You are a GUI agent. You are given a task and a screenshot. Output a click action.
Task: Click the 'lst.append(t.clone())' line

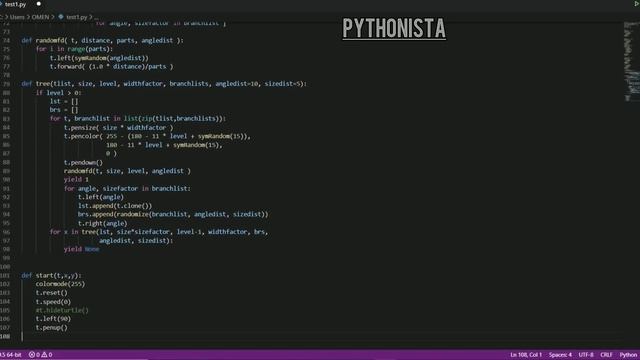click(x=115, y=206)
